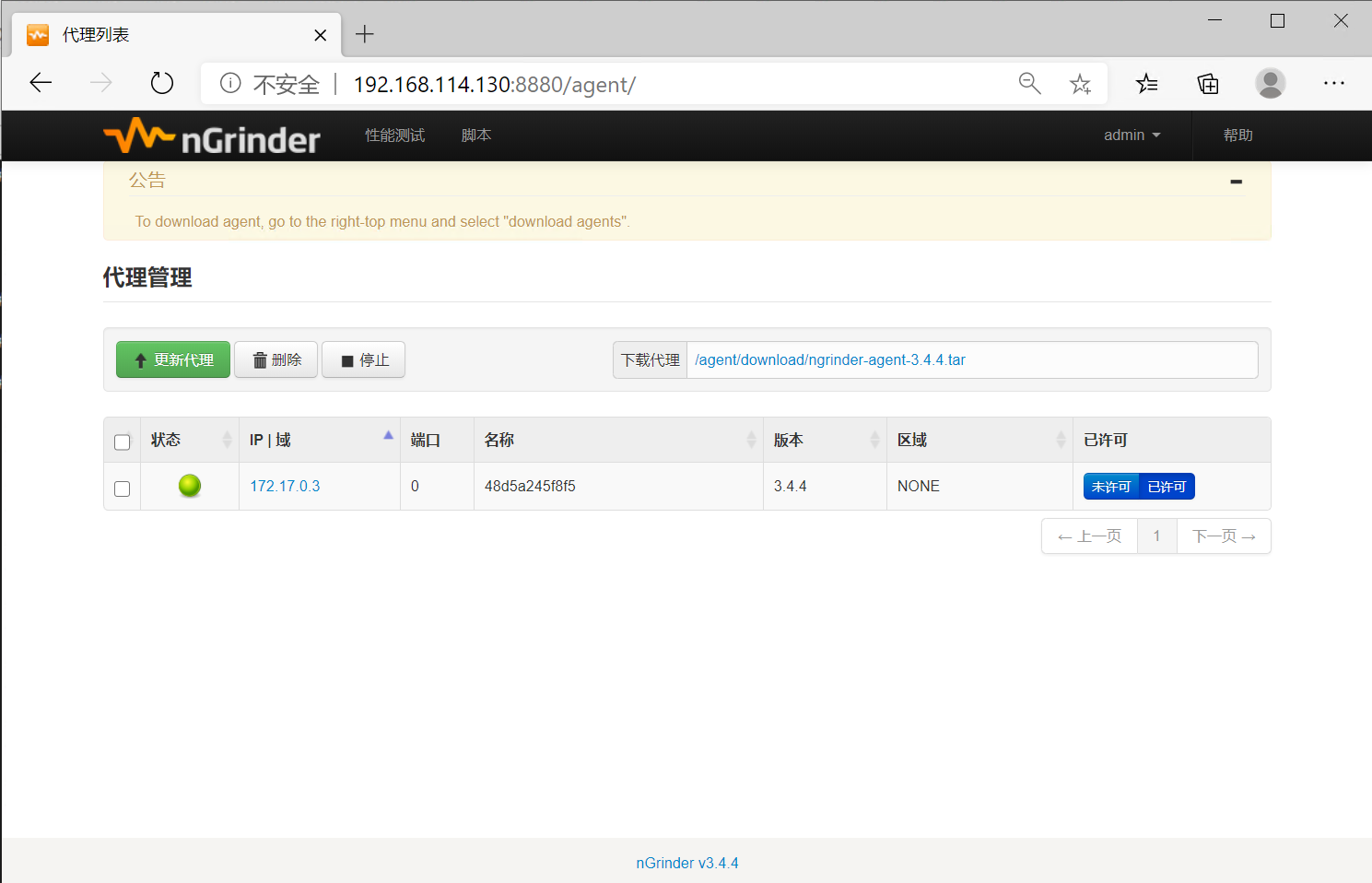Viewport: 1372px width, 883px height.
Task: Collapse the 公告 announcement panel
Action: tap(1236, 182)
